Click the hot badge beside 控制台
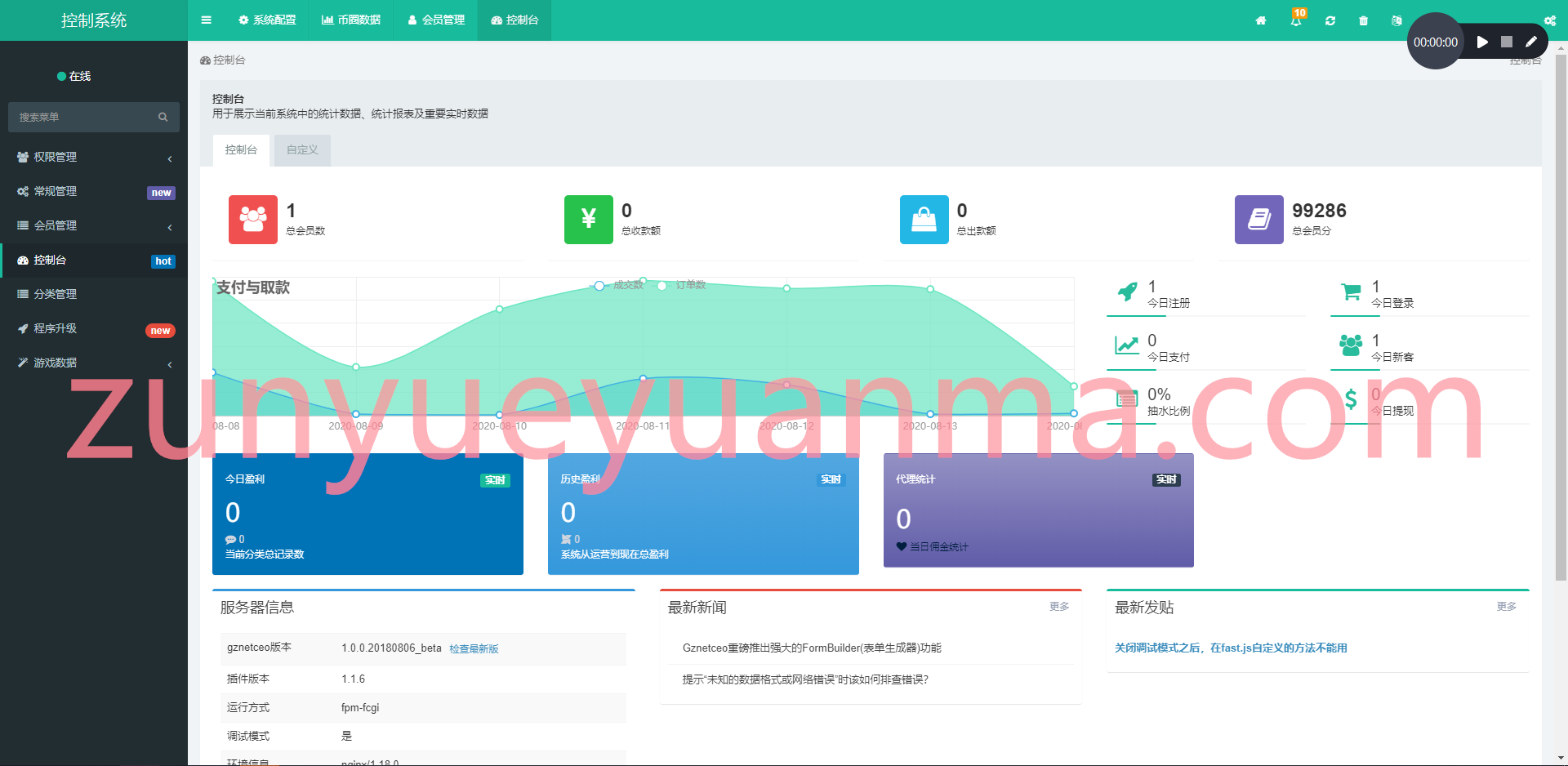1568x766 pixels. pyautogui.click(x=163, y=261)
